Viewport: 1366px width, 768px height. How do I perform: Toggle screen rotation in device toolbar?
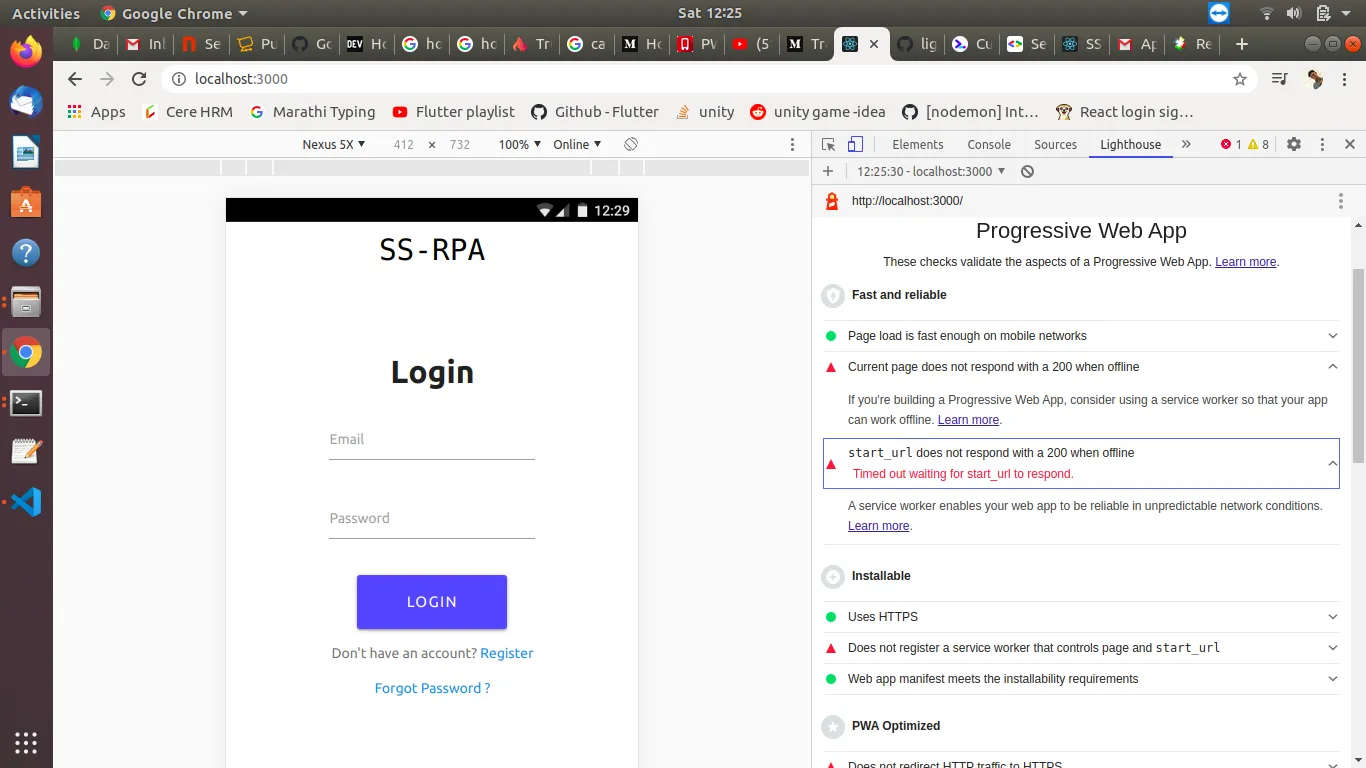[x=631, y=144]
